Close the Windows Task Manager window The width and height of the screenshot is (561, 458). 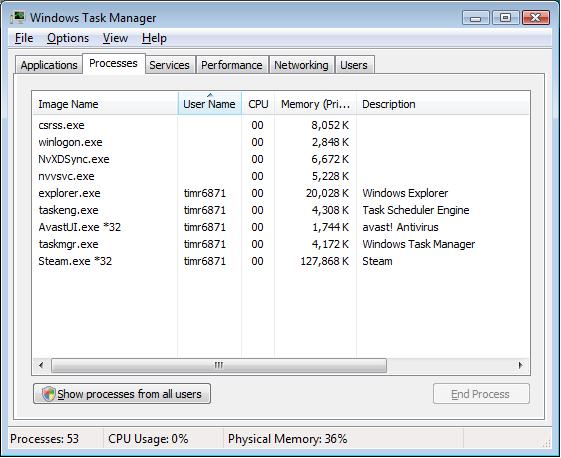tap(536, 17)
